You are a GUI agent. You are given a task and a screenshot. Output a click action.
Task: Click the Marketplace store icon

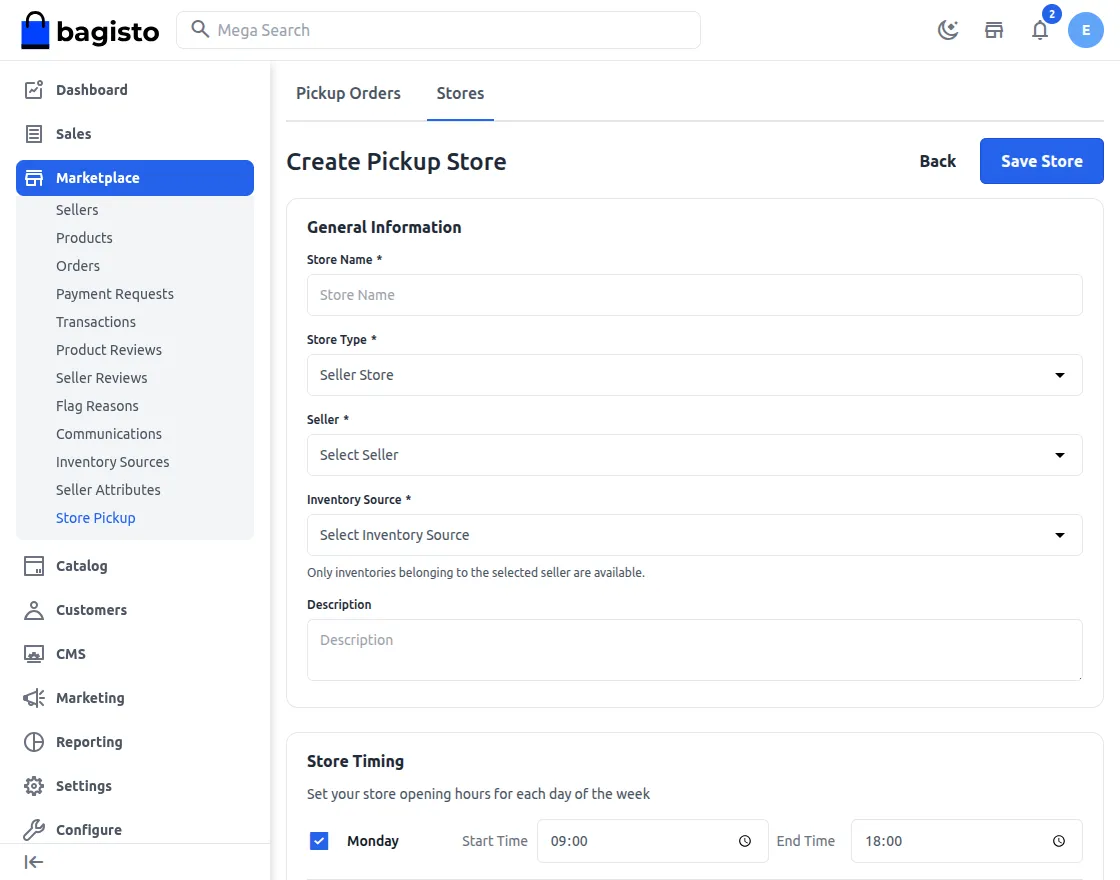click(x=34, y=178)
